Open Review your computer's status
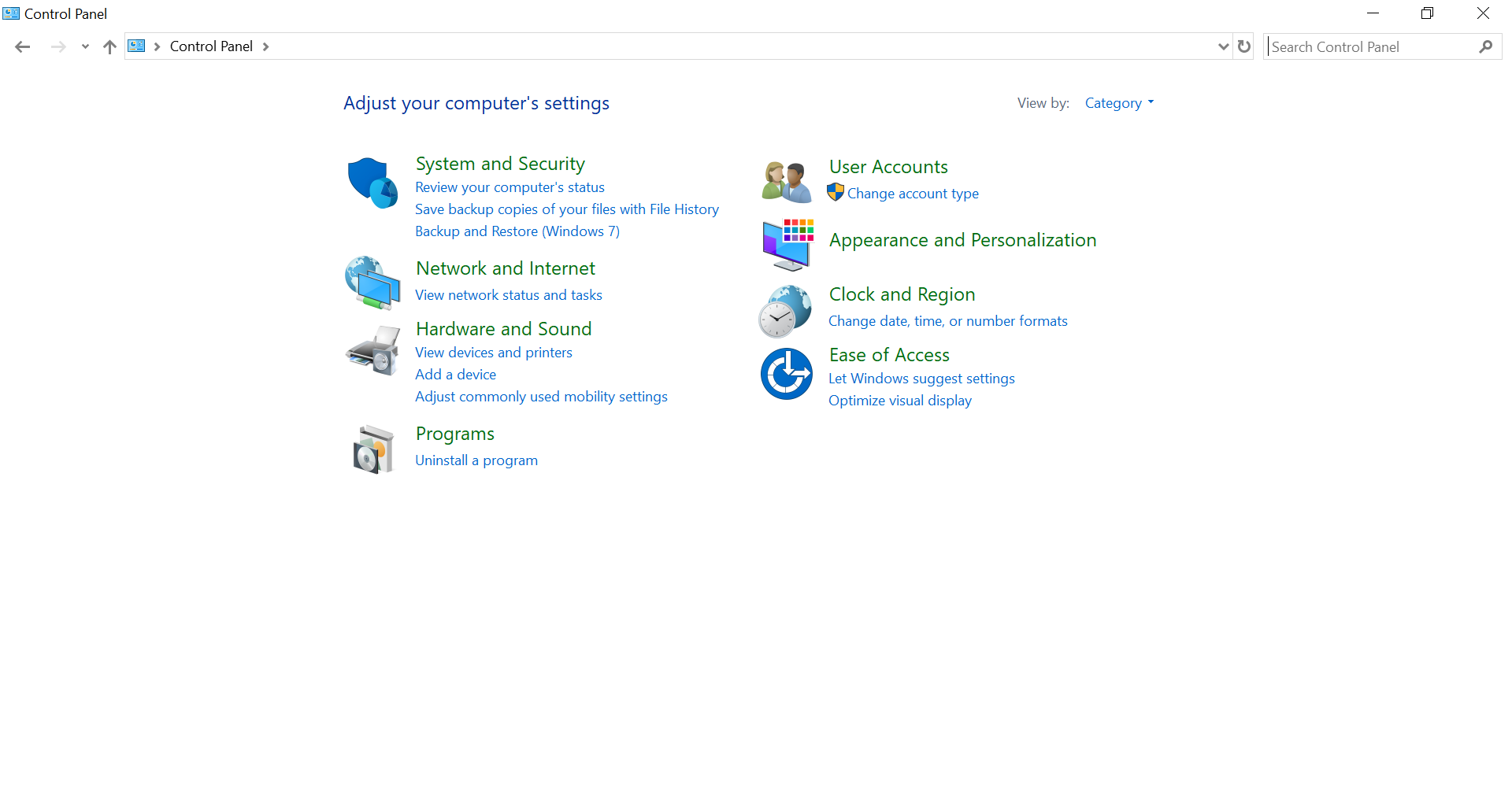Viewport: 1512px width, 802px height. 510,187
